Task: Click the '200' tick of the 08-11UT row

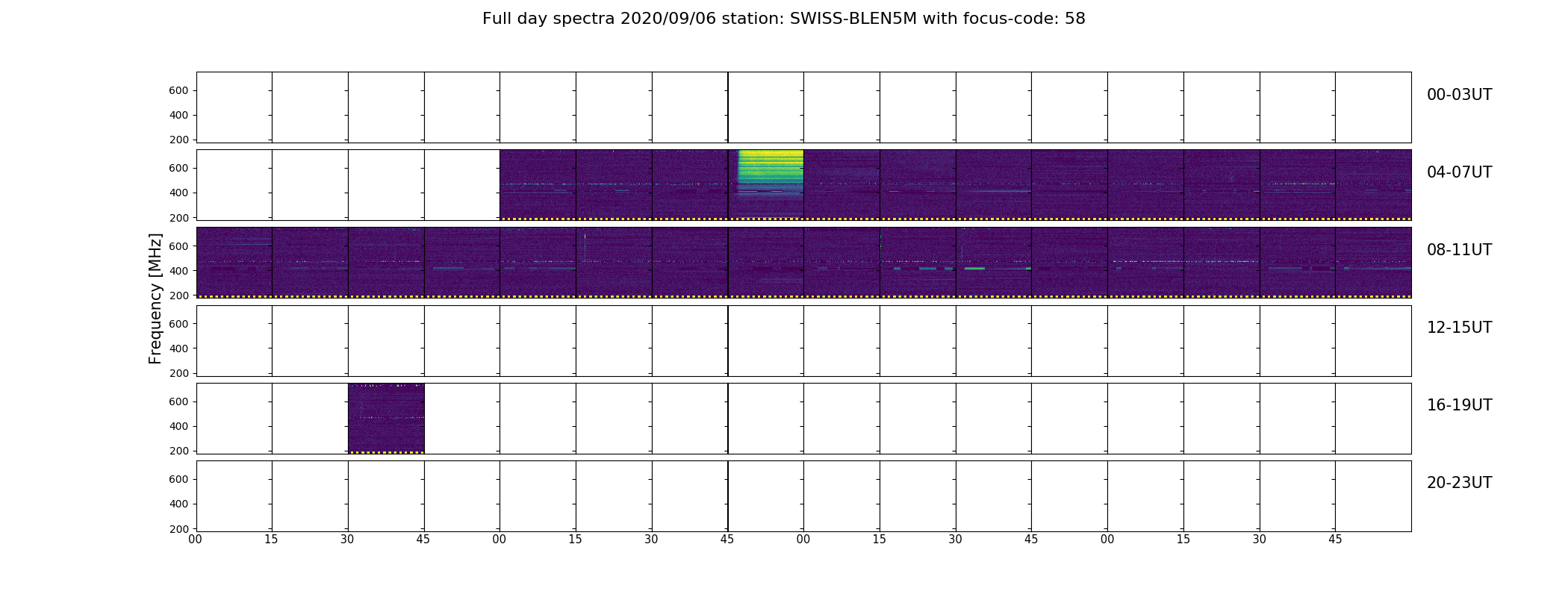Action: click(x=179, y=296)
